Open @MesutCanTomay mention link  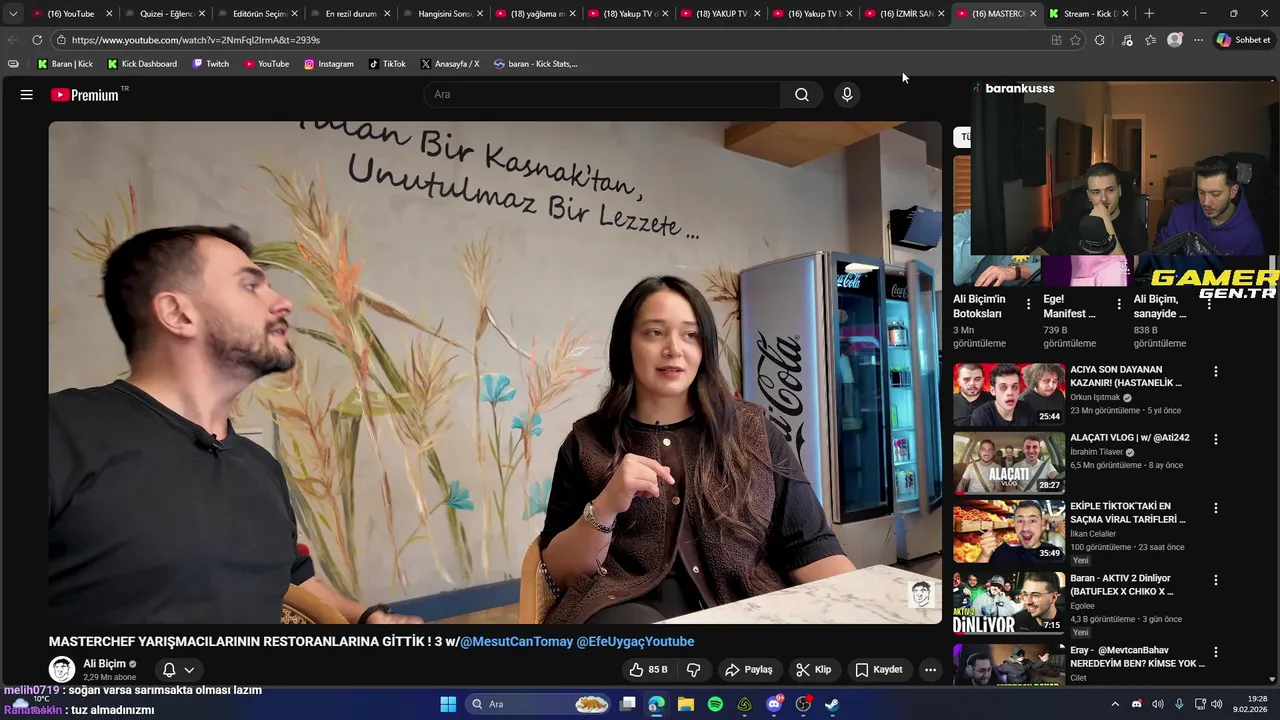click(x=516, y=642)
